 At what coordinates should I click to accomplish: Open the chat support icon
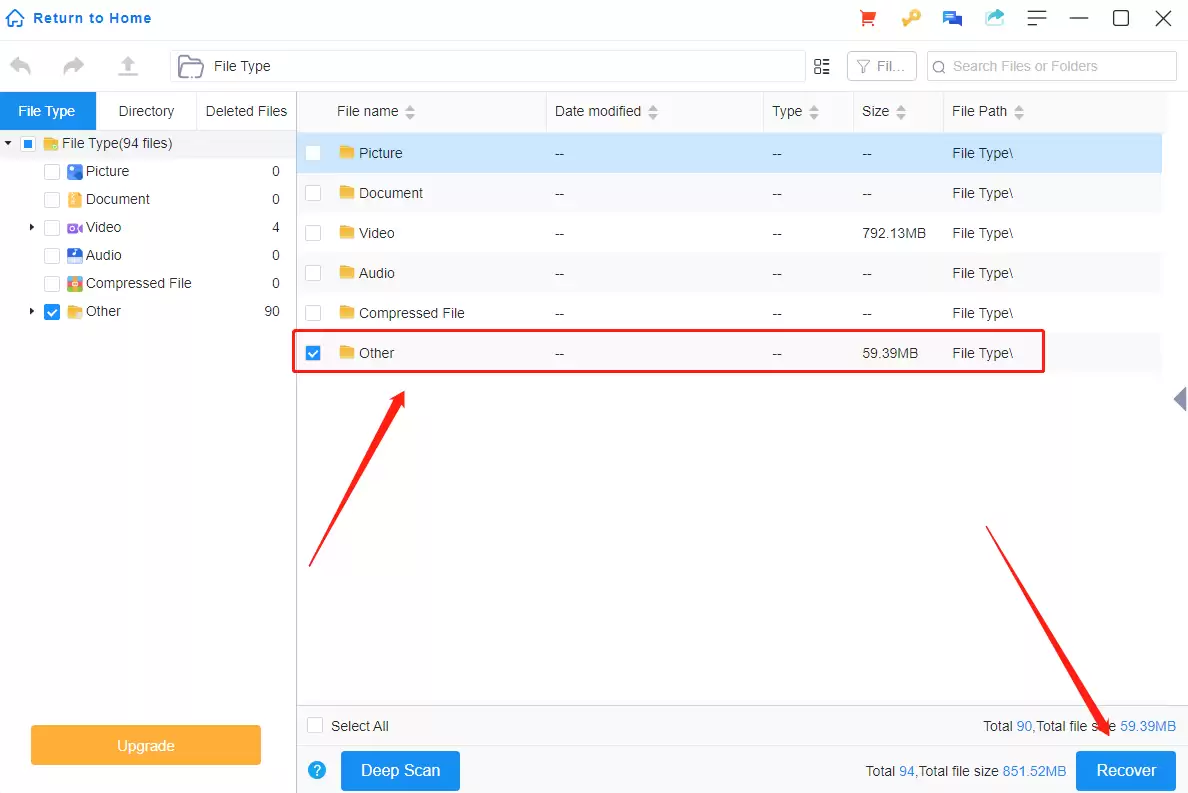[952, 18]
